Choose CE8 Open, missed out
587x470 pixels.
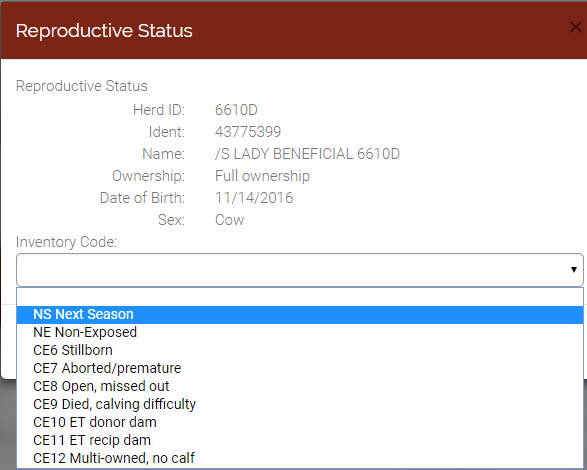300,386
